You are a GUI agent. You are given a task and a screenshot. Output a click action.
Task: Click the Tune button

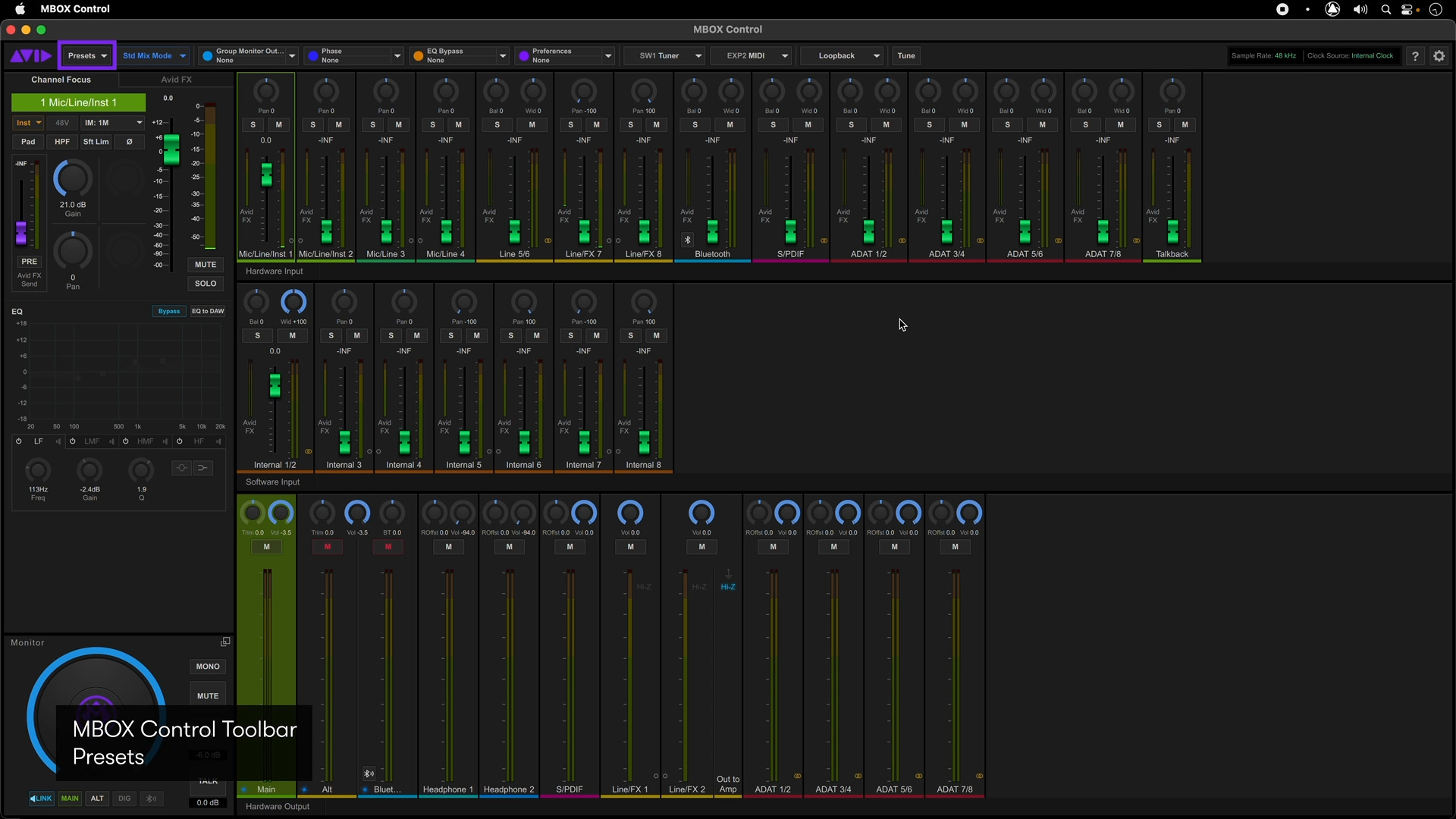tap(906, 55)
